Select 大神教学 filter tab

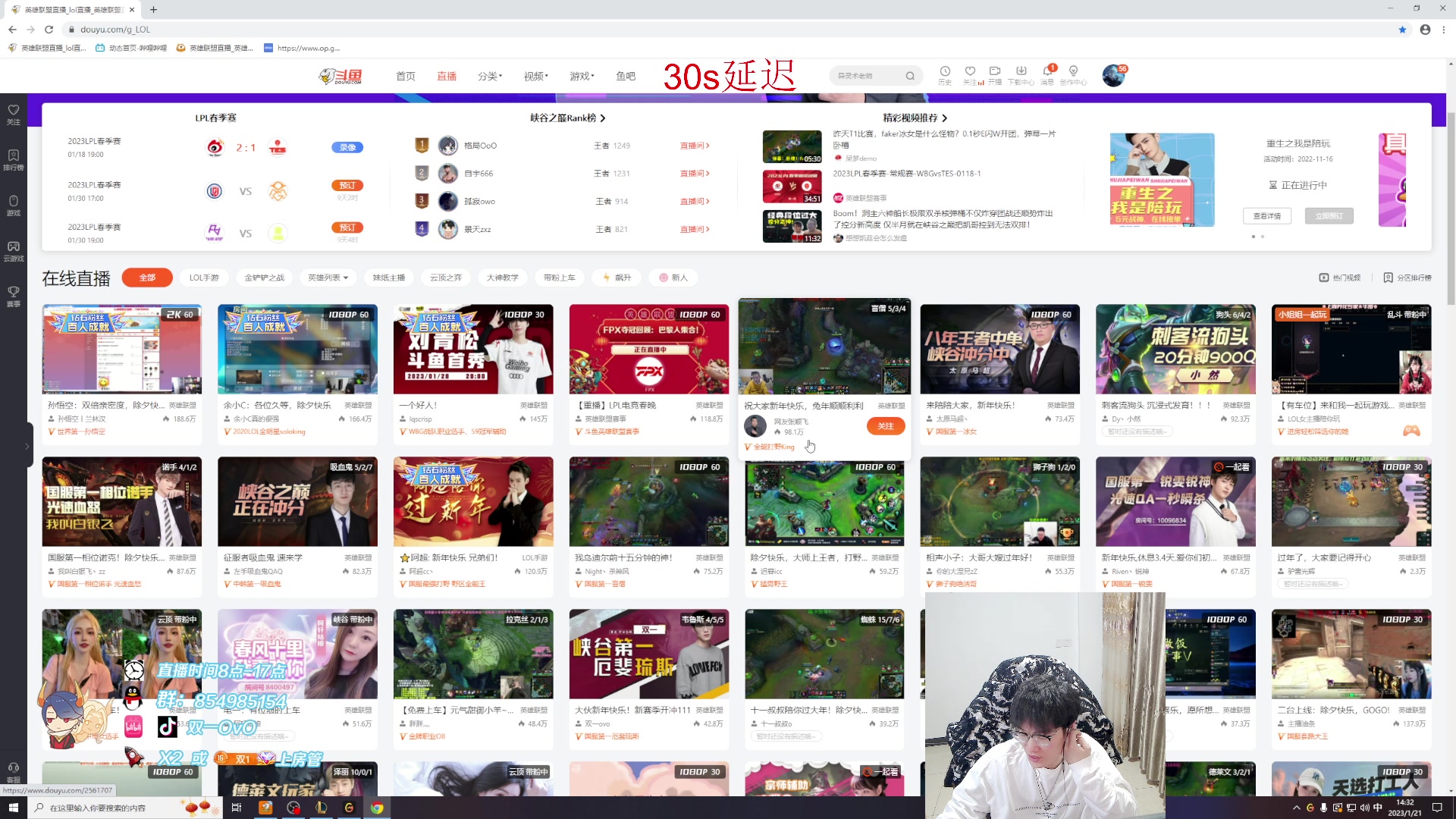502,278
